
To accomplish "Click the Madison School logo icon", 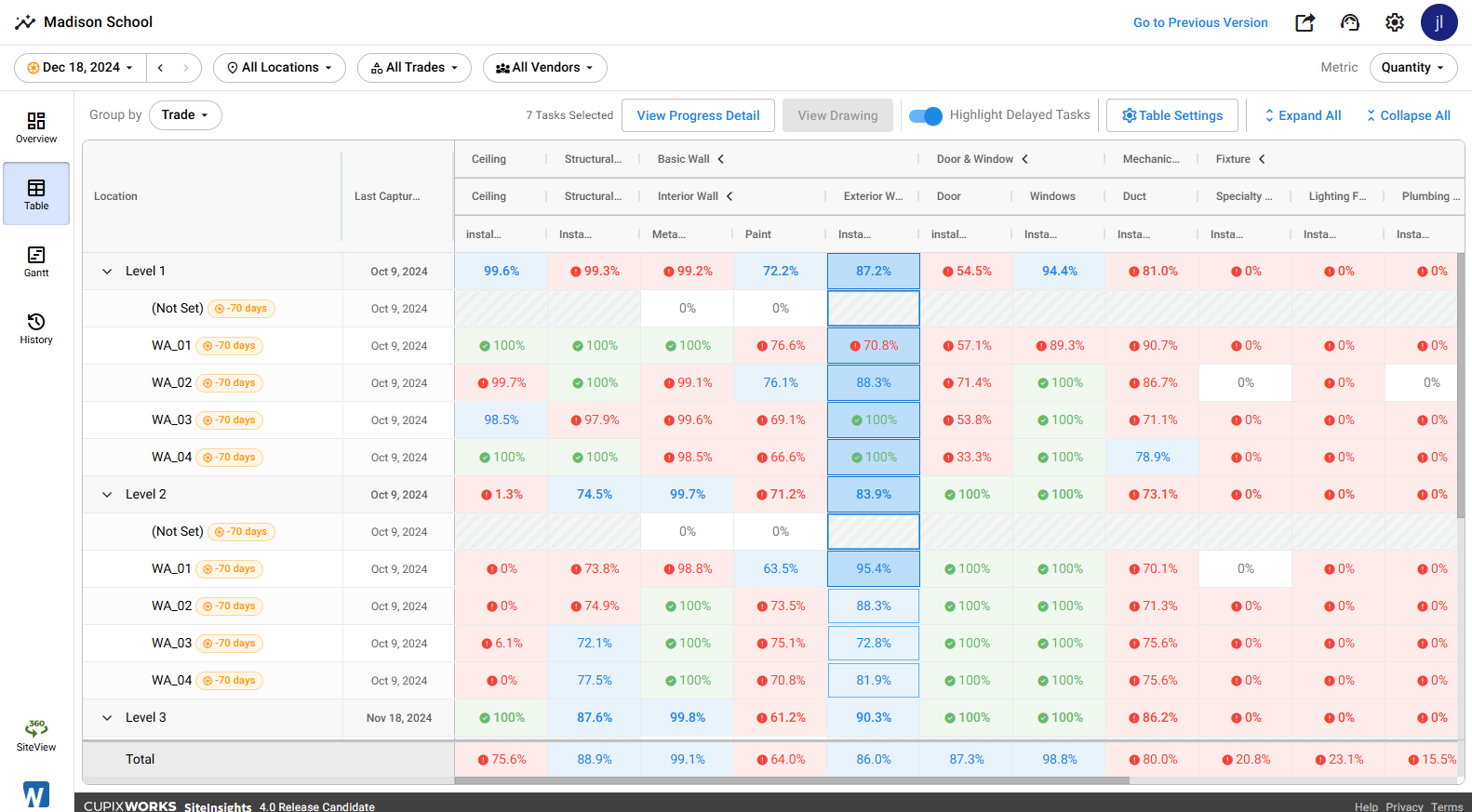I will 25,22.
